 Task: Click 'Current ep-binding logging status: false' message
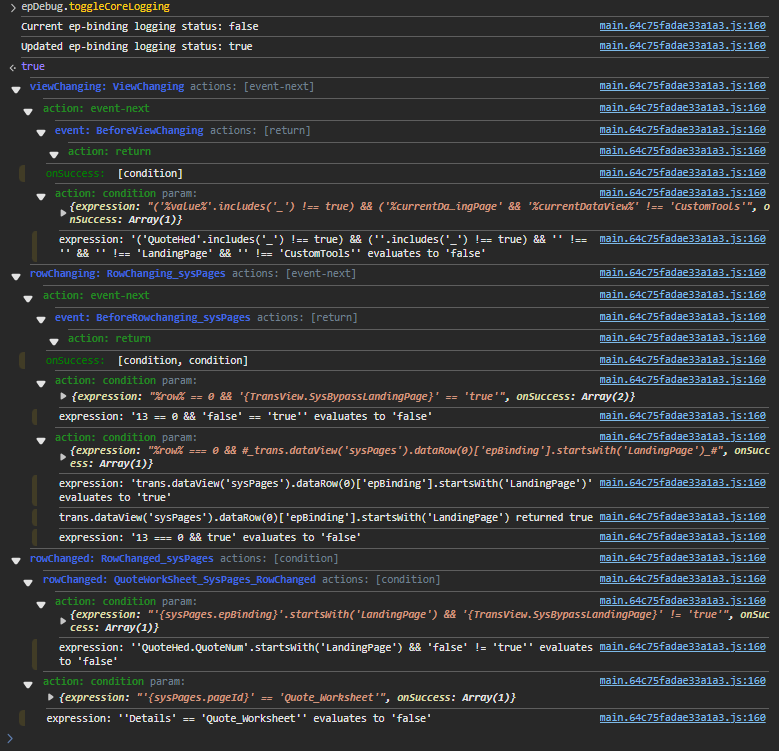[140, 26]
